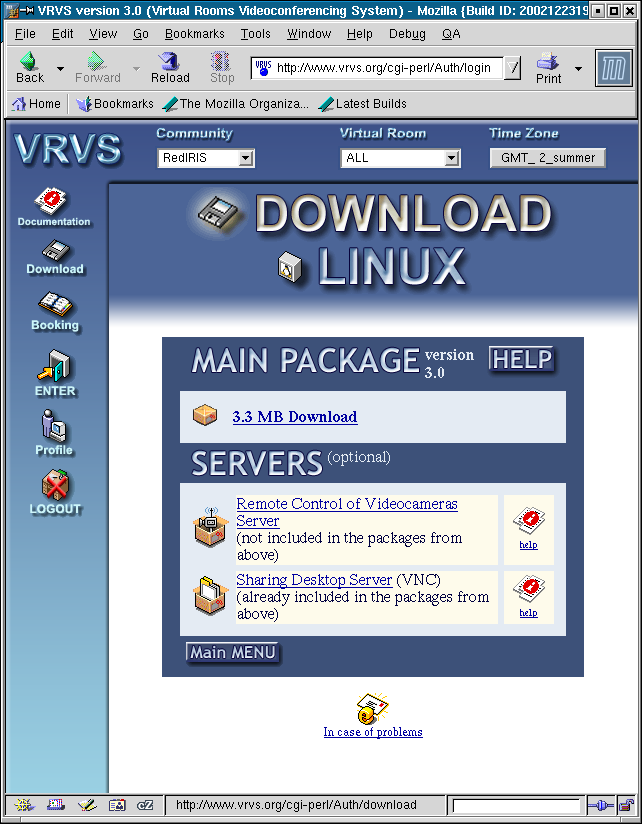The height and width of the screenshot is (824, 642).
Task: Open the Profile sidebar icon
Action: (54, 428)
